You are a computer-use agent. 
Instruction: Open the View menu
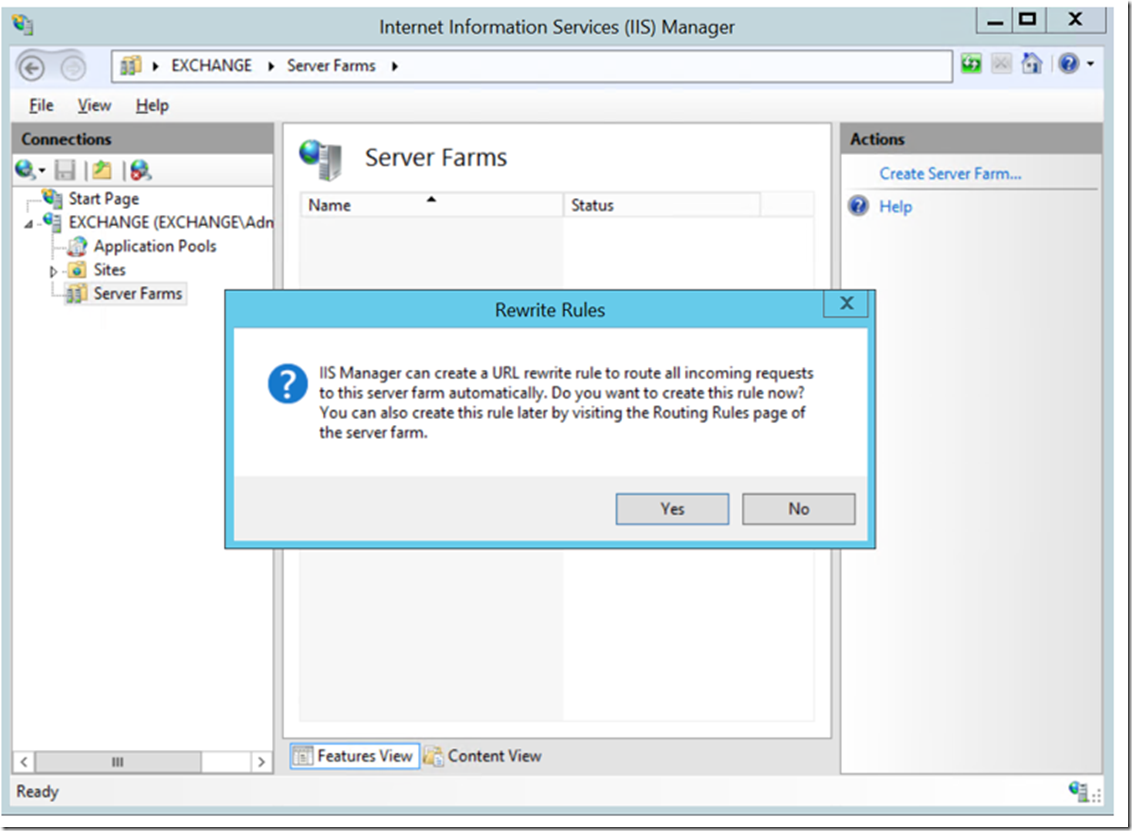[95, 105]
